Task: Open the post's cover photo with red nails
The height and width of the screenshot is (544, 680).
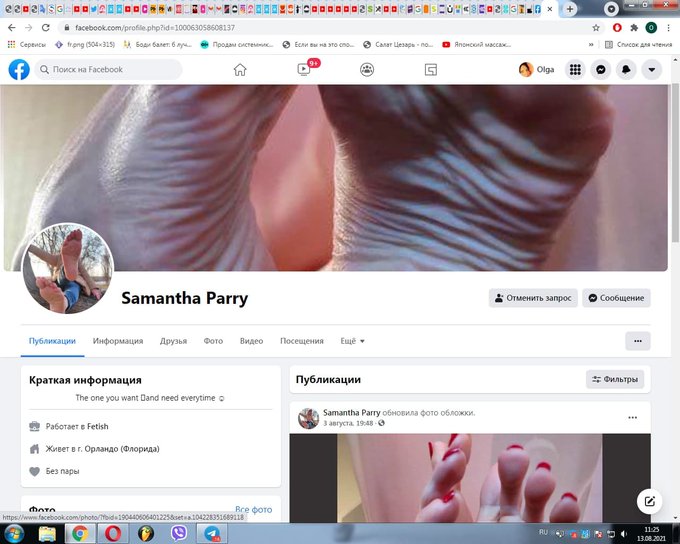Action: pyautogui.click(x=470, y=478)
